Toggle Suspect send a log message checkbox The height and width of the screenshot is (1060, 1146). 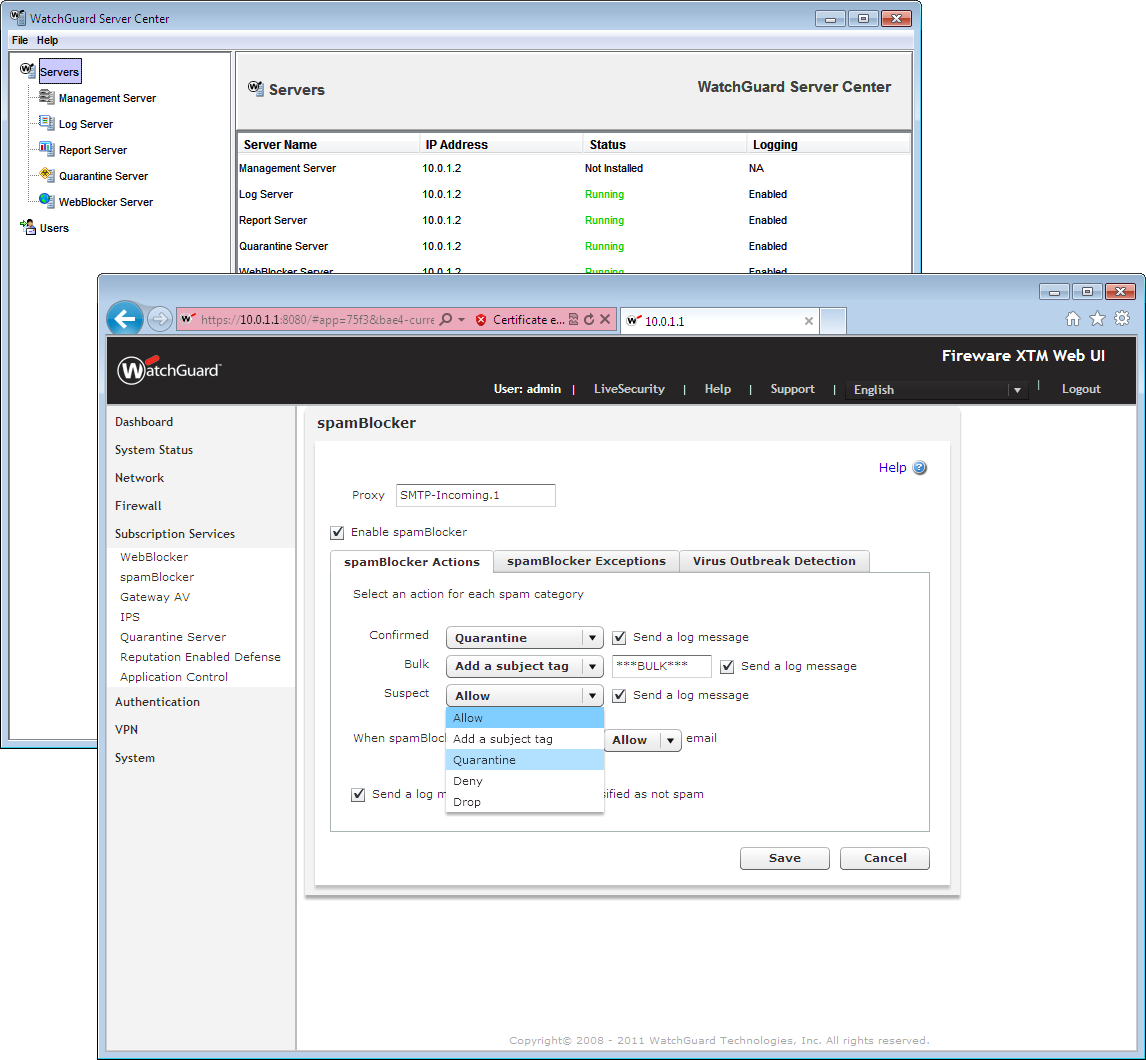[619, 695]
